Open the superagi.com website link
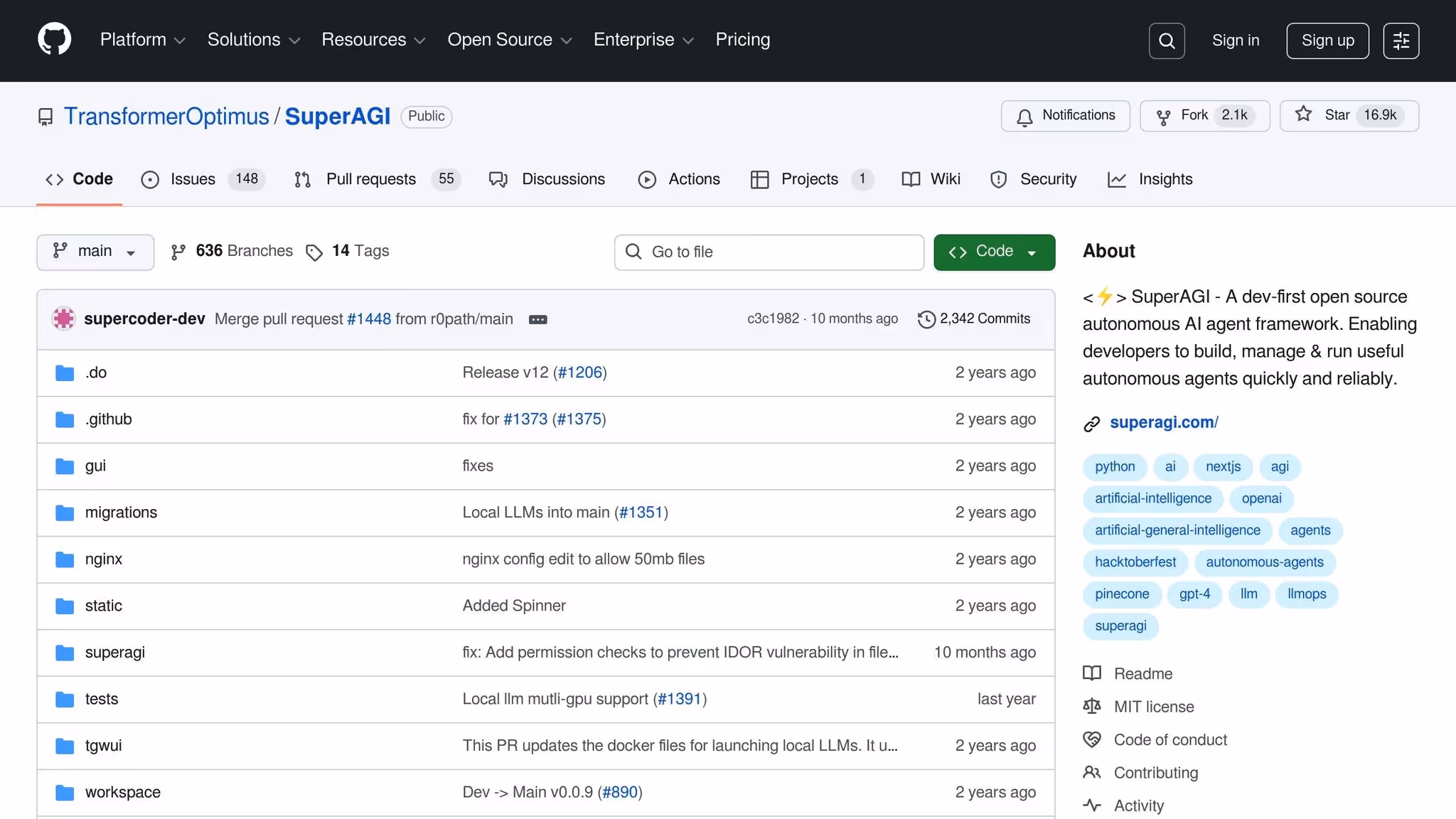 click(x=1163, y=422)
